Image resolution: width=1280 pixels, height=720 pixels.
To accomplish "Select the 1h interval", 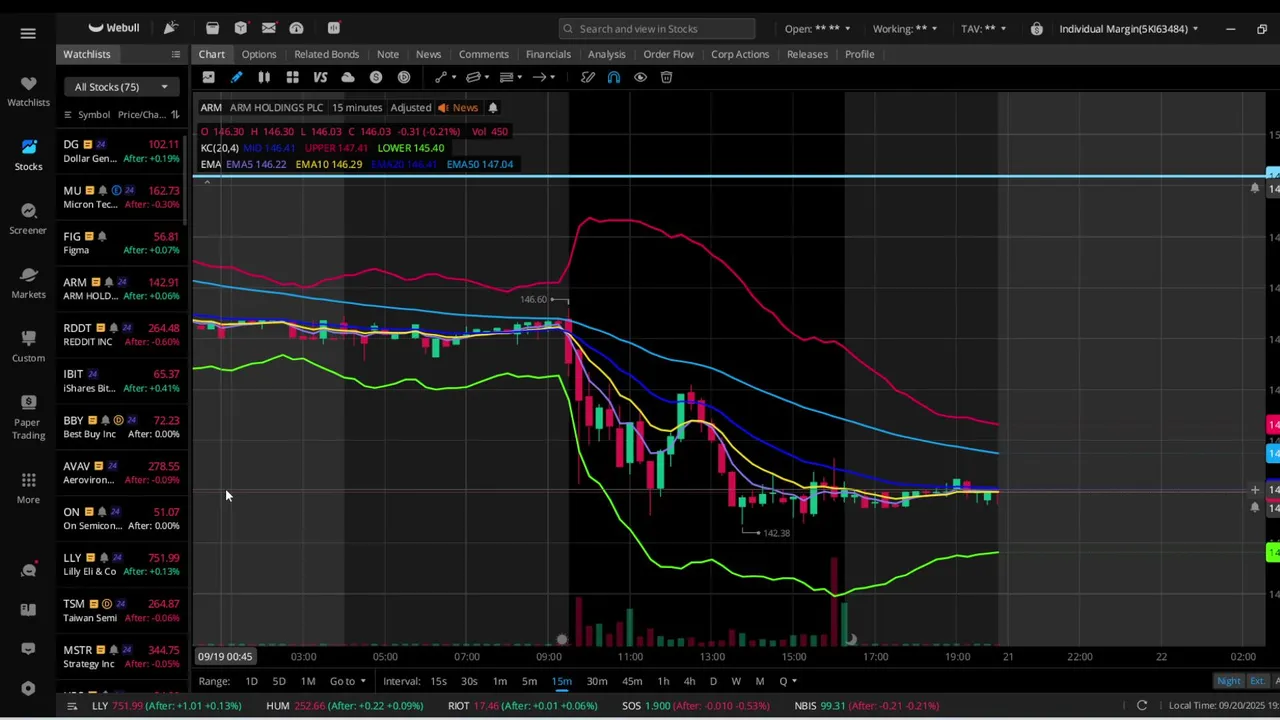I will [663, 681].
